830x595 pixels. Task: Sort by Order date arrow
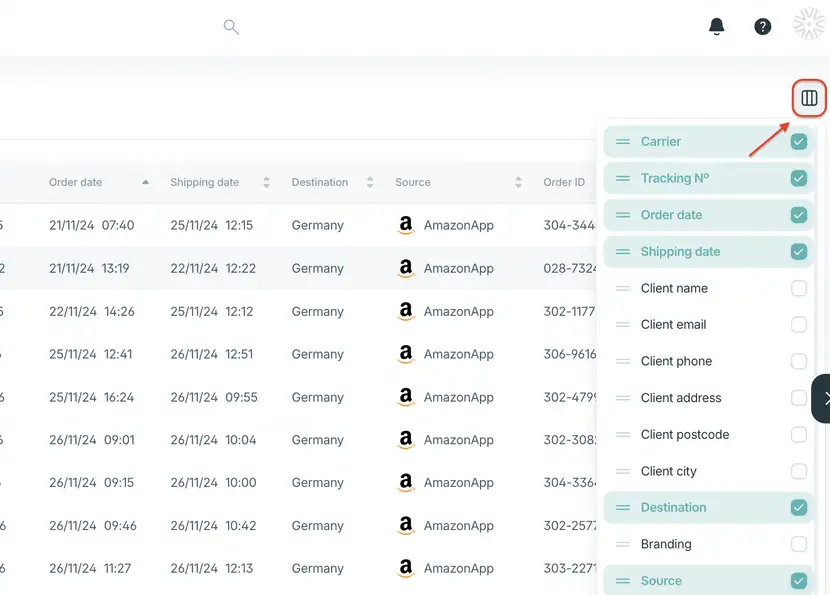click(x=145, y=182)
